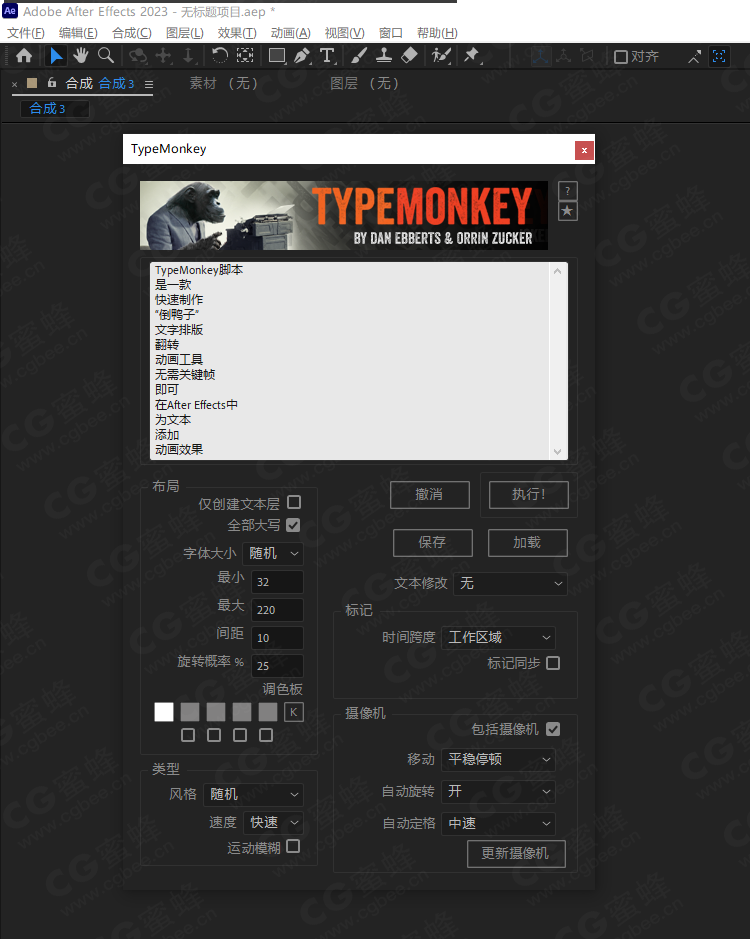Select the Type tool
This screenshot has width=750, height=939.
(327, 56)
